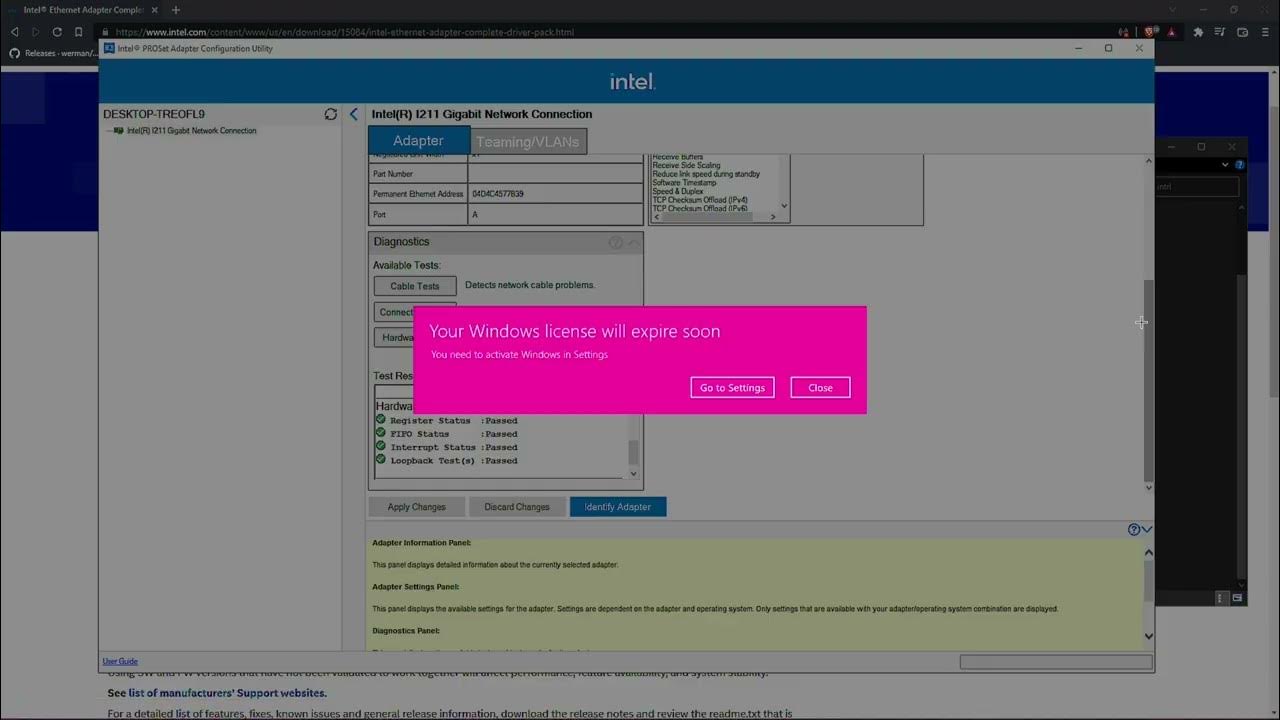The height and width of the screenshot is (720, 1280).
Task: Collapse the information panel with the blue chevron
Action: (1147, 530)
